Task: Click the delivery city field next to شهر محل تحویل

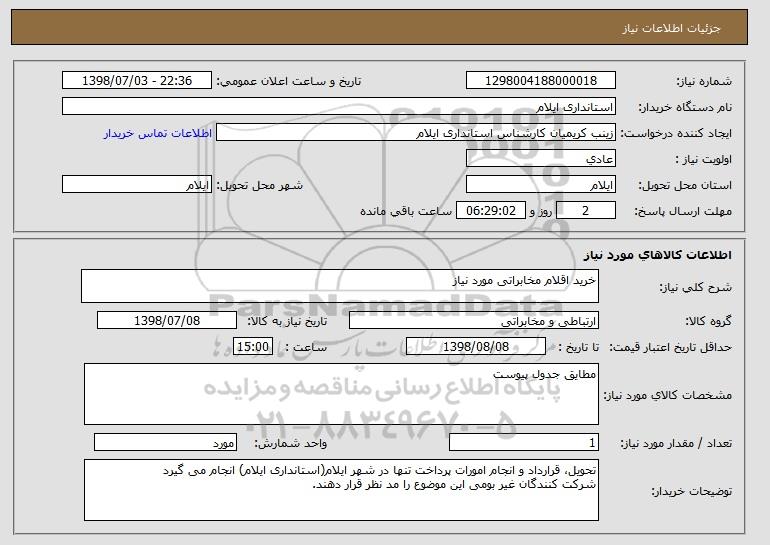Action: (x=137, y=185)
